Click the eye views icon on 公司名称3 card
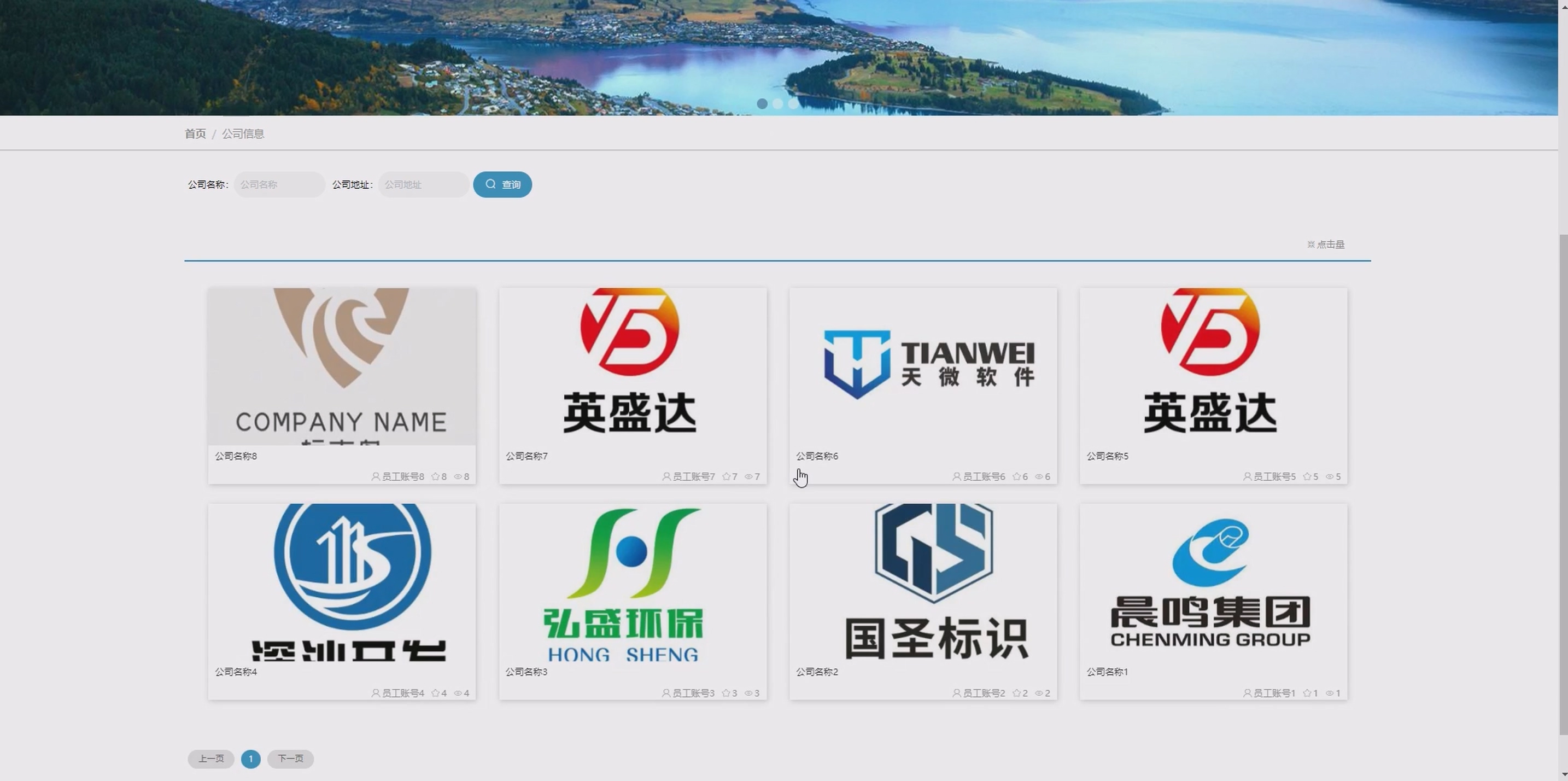Image resolution: width=1568 pixels, height=781 pixels. [748, 693]
